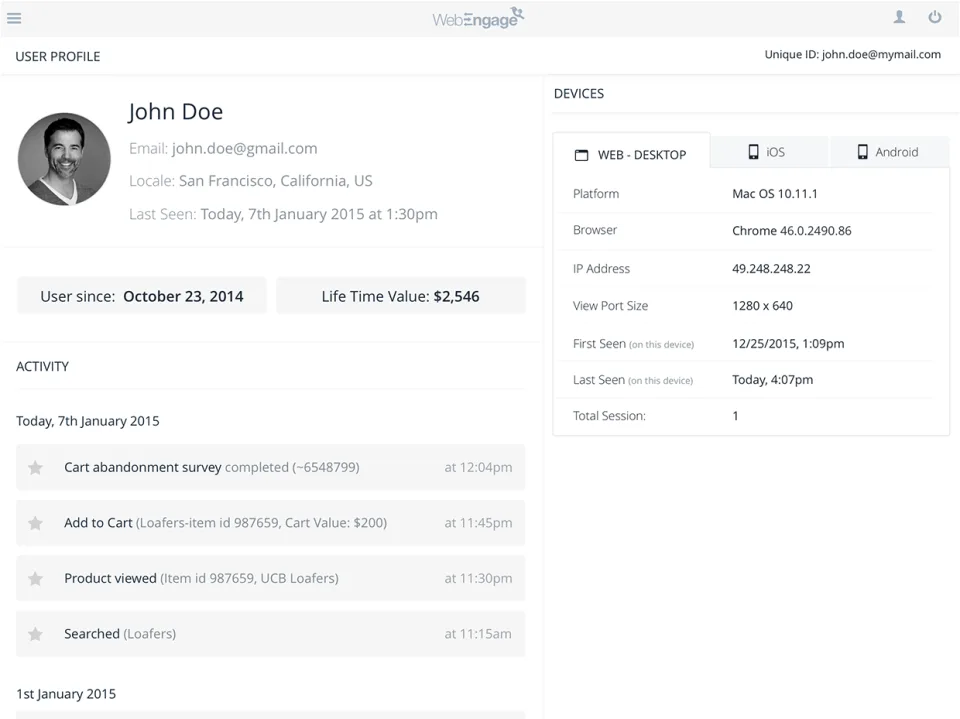Star the Cart abandonment survey activity

point(36,468)
